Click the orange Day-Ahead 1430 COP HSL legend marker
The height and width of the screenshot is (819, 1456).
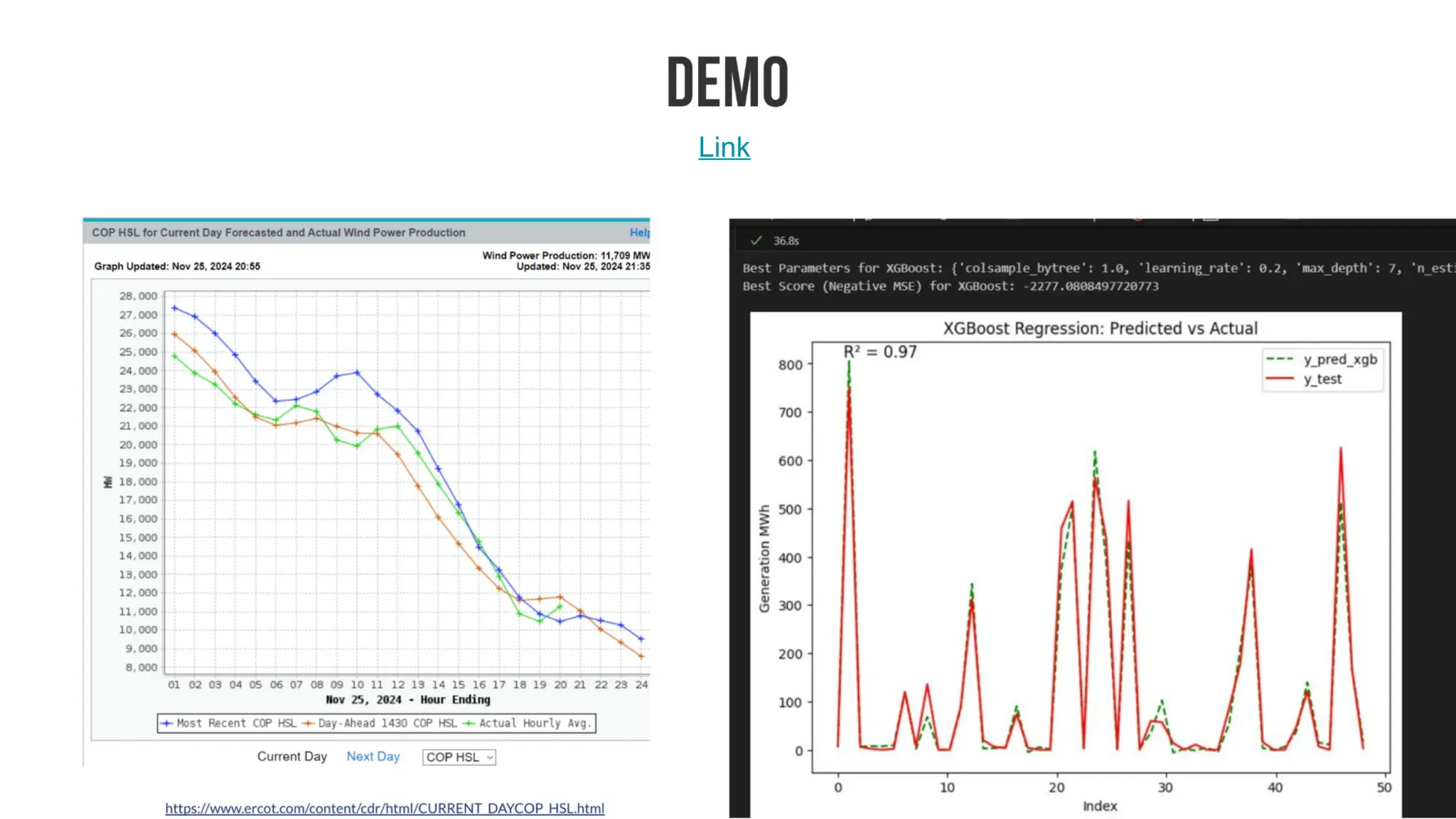coord(308,723)
